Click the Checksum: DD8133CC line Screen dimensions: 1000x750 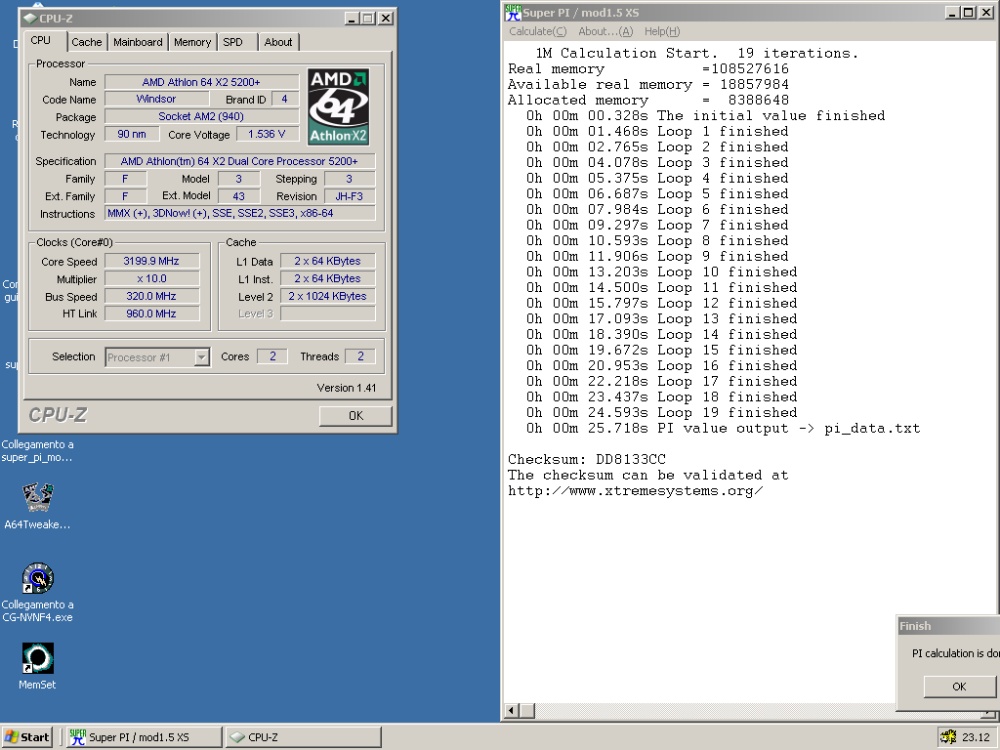click(x=587, y=459)
